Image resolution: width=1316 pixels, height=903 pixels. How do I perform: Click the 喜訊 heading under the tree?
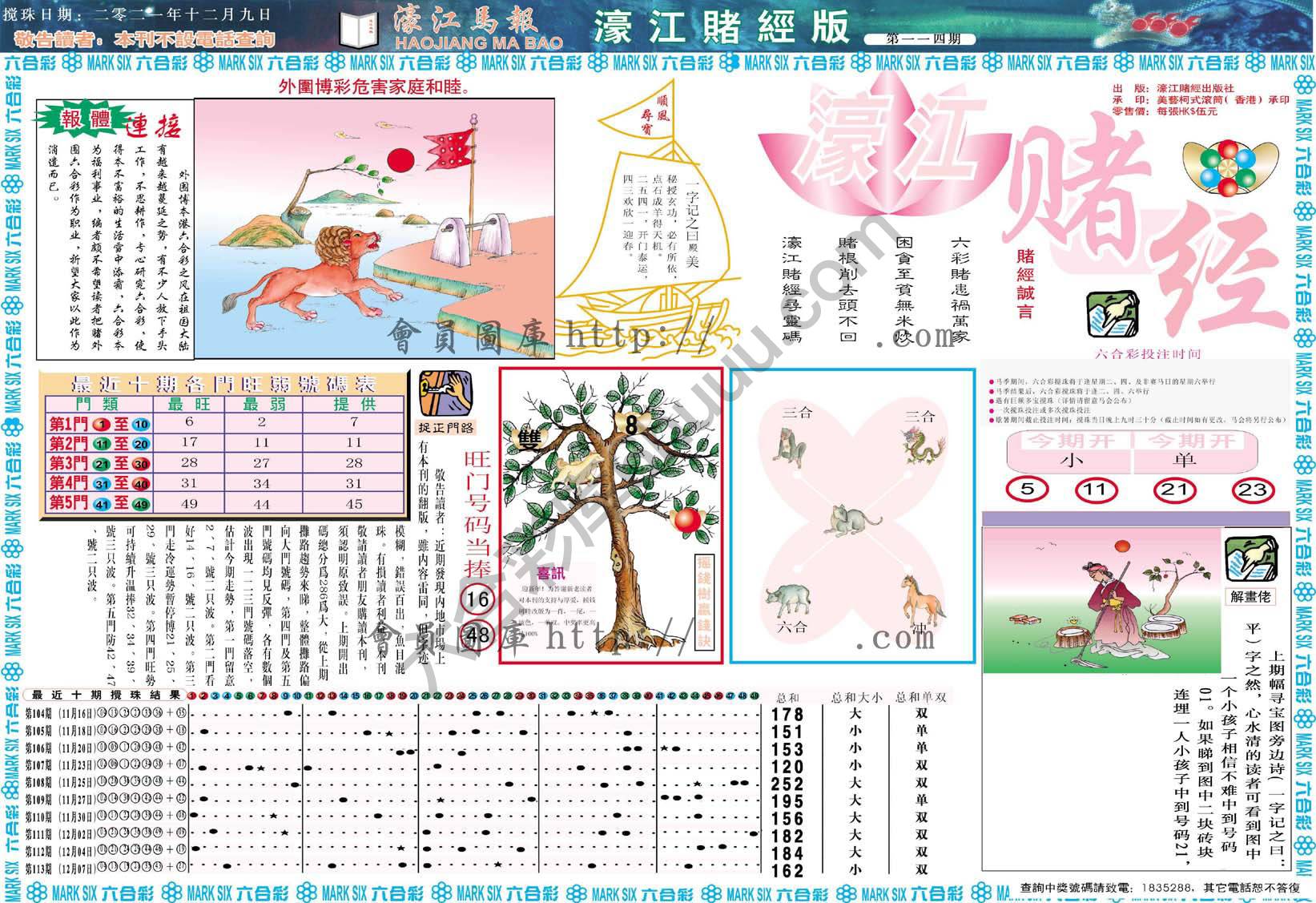[551, 574]
